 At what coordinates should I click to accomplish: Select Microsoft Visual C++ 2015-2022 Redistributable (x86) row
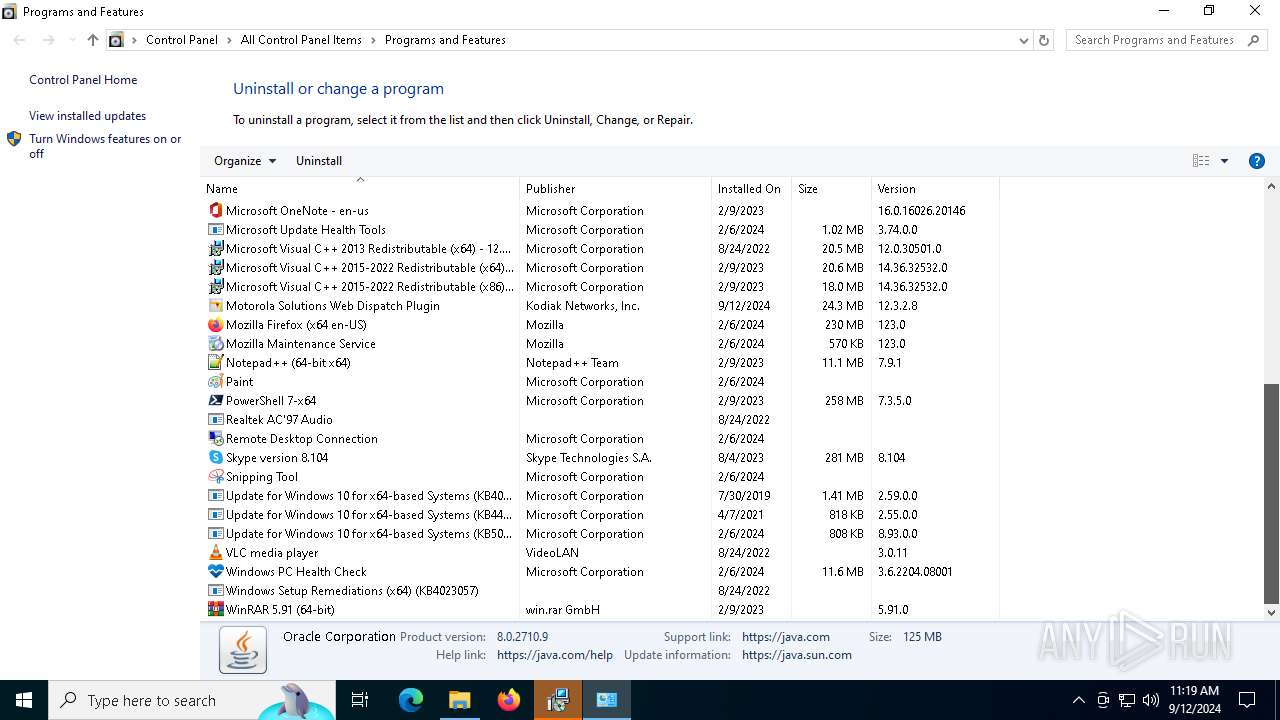point(602,287)
